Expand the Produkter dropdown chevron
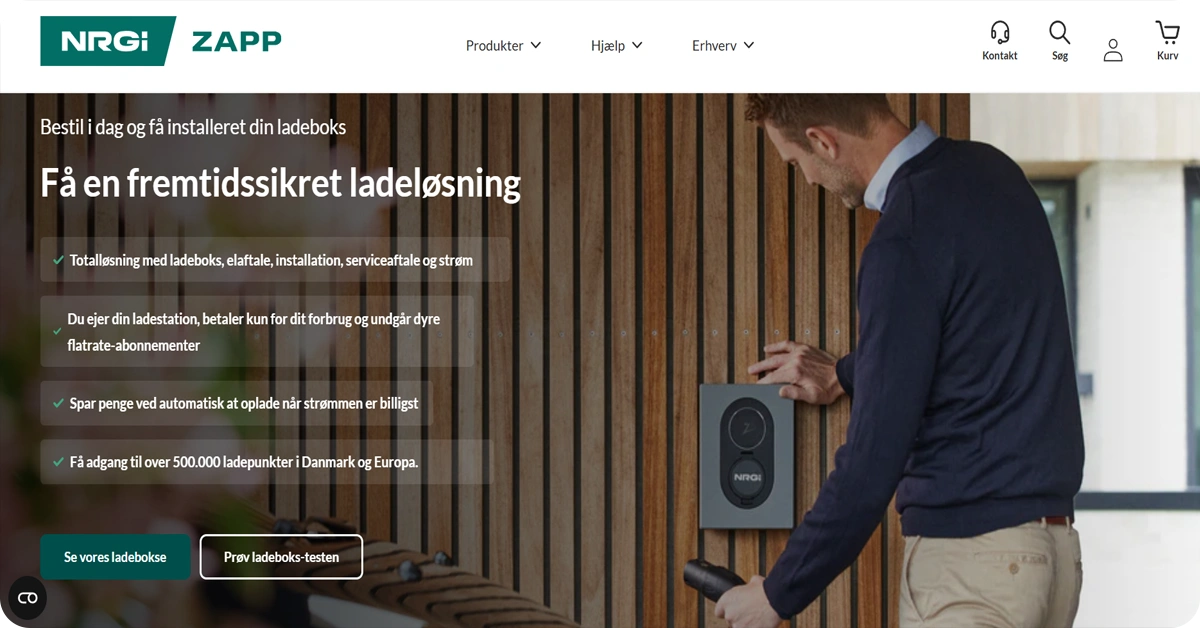 click(536, 45)
